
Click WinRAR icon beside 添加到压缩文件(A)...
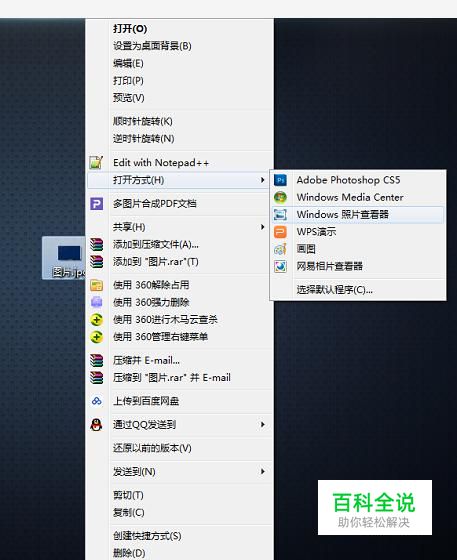click(96, 245)
